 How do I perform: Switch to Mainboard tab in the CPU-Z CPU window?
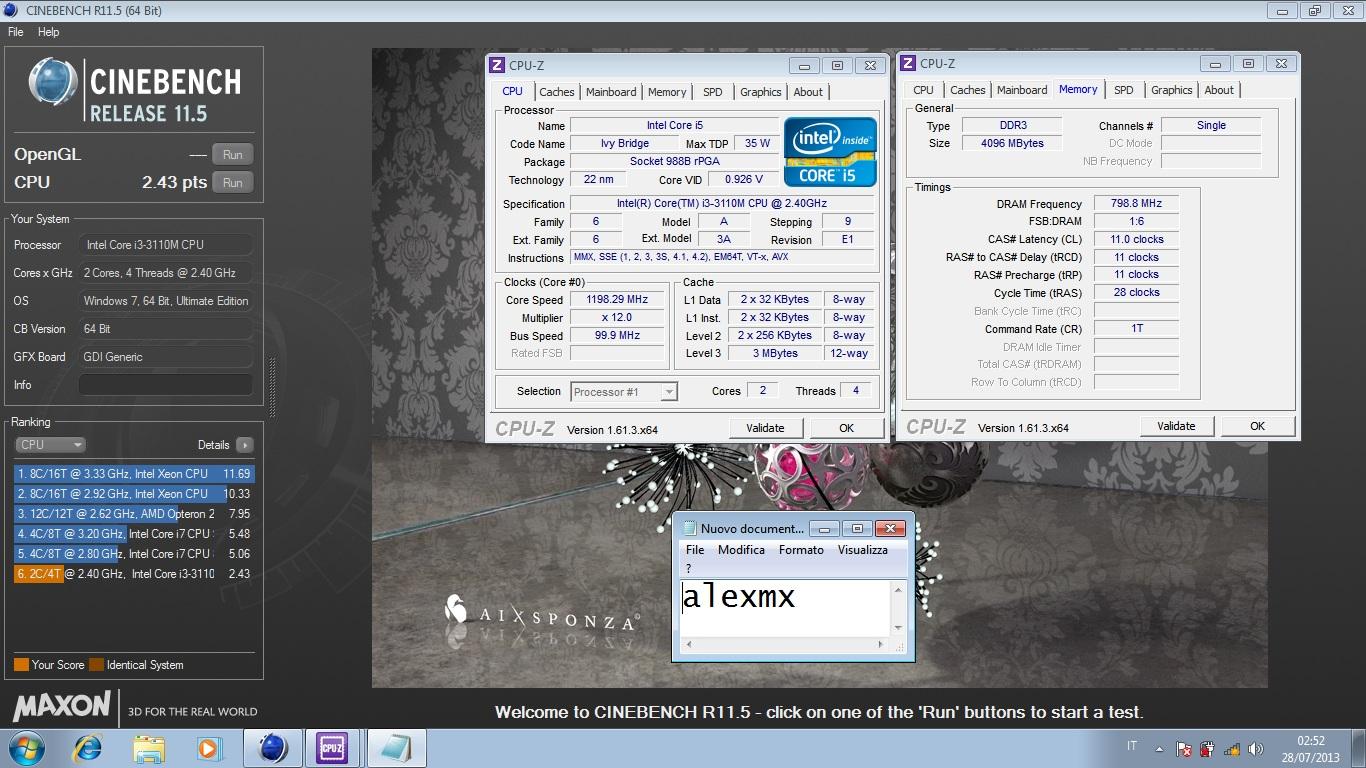[x=611, y=92]
